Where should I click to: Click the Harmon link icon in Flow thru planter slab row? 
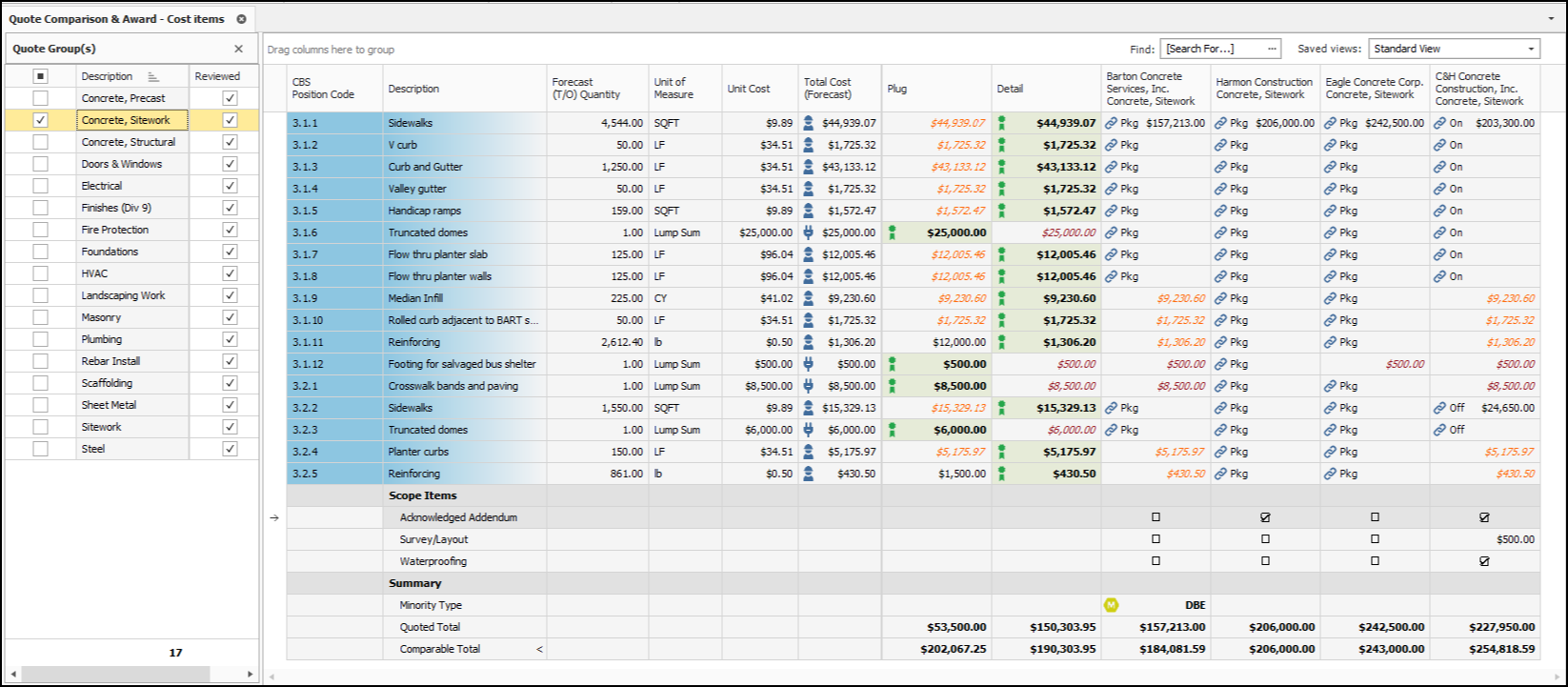pyautogui.click(x=1220, y=254)
